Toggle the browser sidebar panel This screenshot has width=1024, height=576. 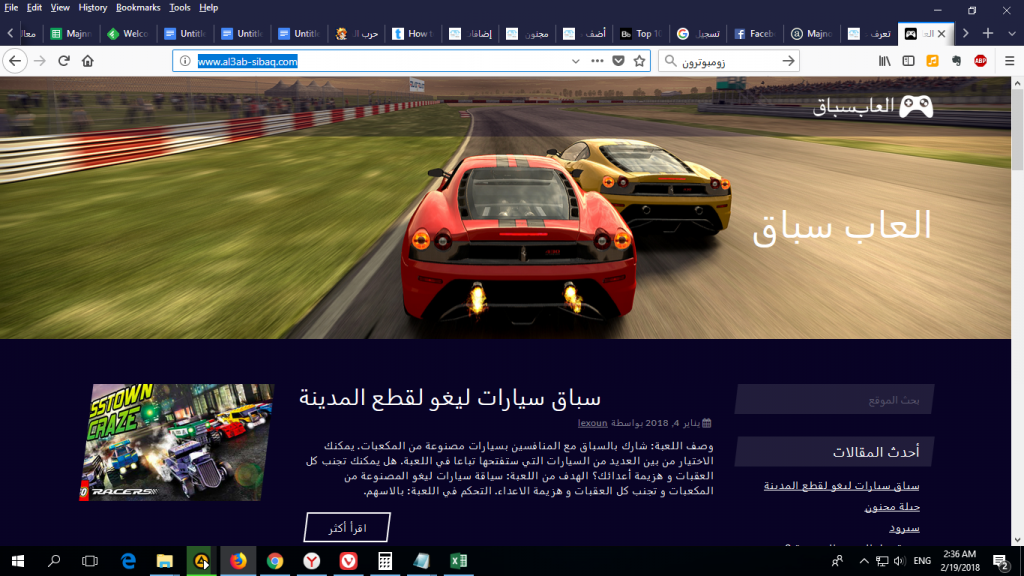[910, 60]
